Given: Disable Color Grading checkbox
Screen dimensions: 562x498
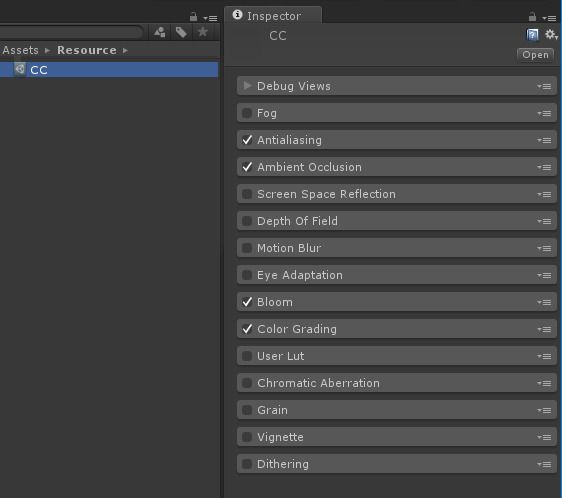Looking at the screenshot, I should (x=247, y=329).
